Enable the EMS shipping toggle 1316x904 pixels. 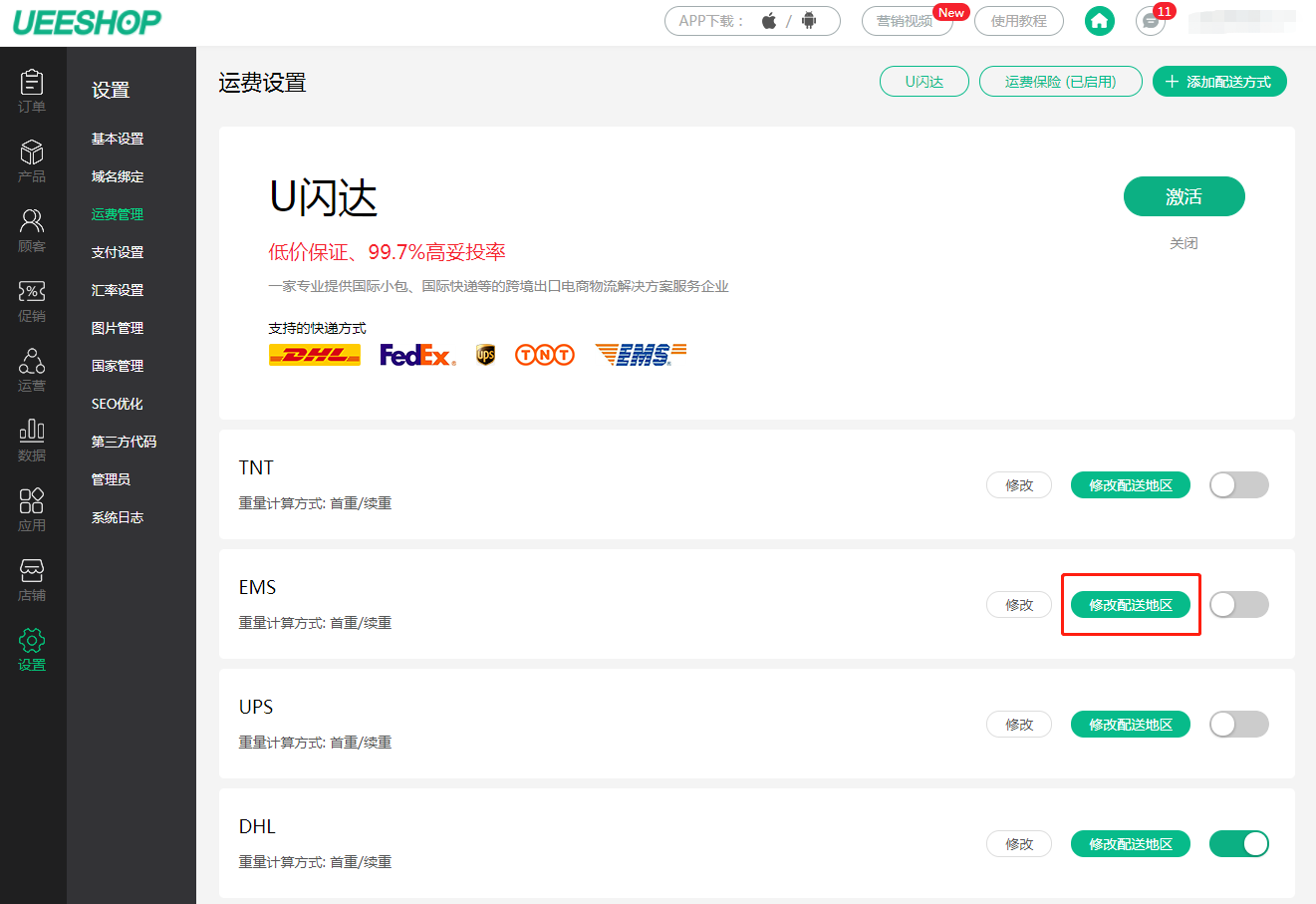point(1239,605)
